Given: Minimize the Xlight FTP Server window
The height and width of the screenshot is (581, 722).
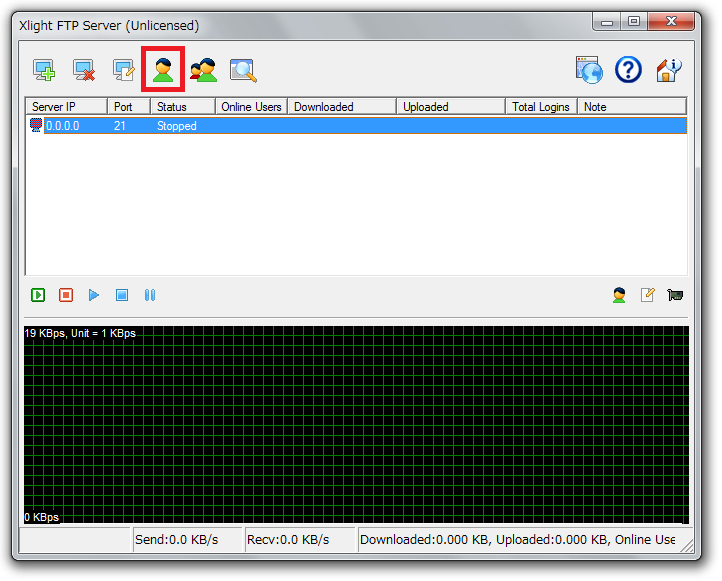Looking at the screenshot, I should click(x=607, y=22).
